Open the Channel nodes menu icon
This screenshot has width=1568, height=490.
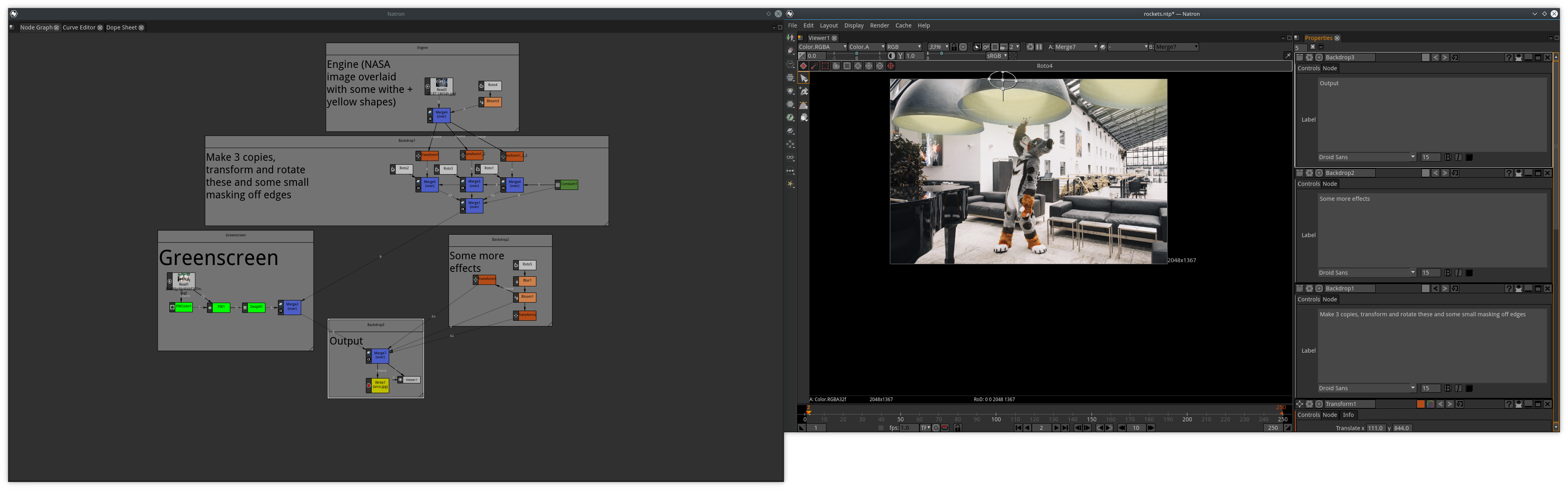click(x=791, y=78)
